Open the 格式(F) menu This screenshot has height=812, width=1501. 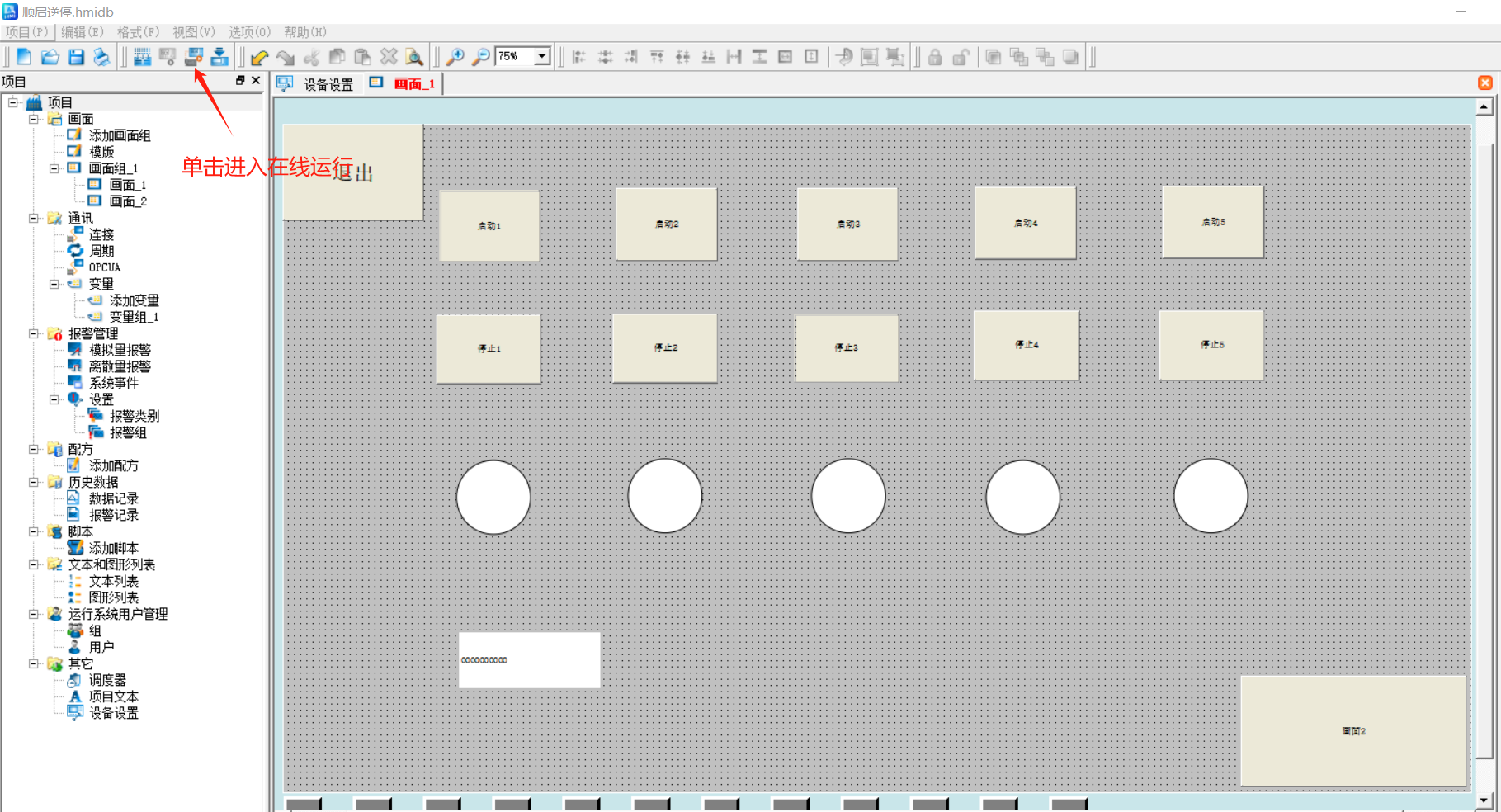(138, 32)
